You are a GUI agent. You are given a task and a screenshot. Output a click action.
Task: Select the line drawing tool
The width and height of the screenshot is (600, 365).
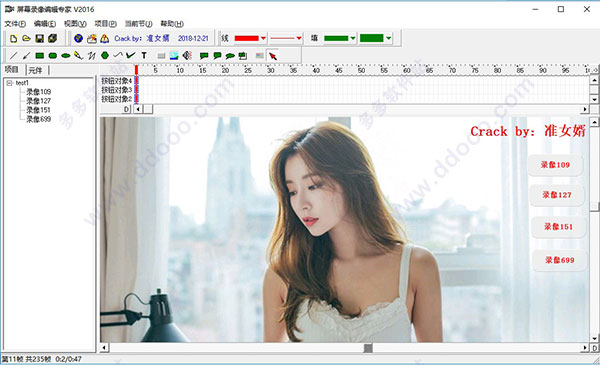click(14, 56)
